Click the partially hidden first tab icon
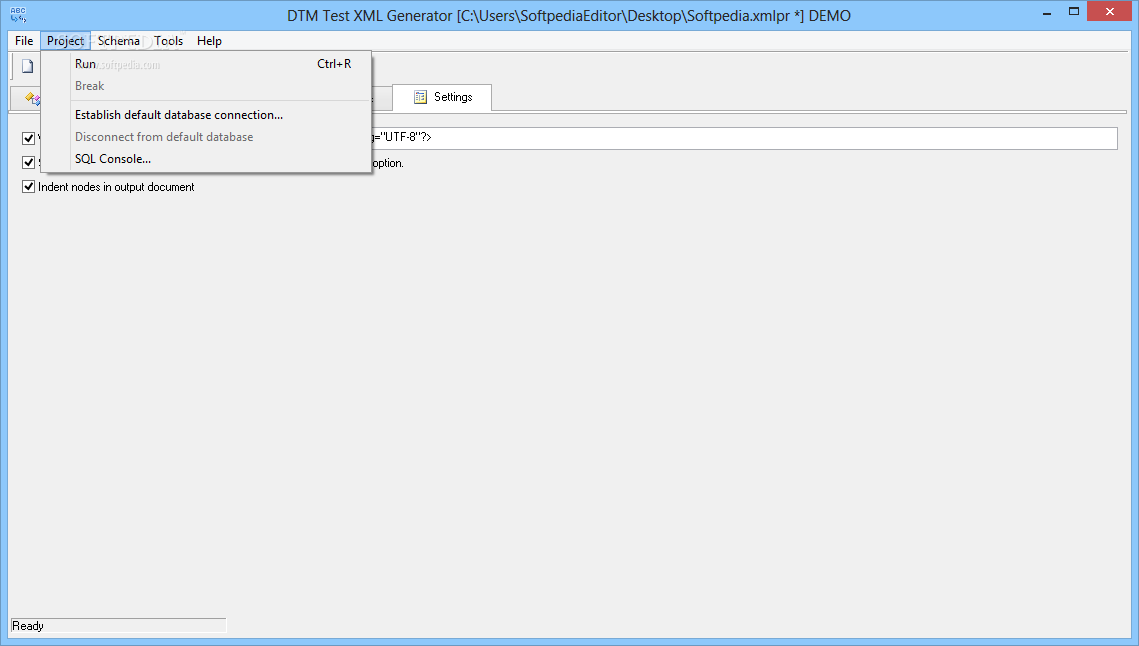Viewport: 1139px width, 646px height. 33,98
